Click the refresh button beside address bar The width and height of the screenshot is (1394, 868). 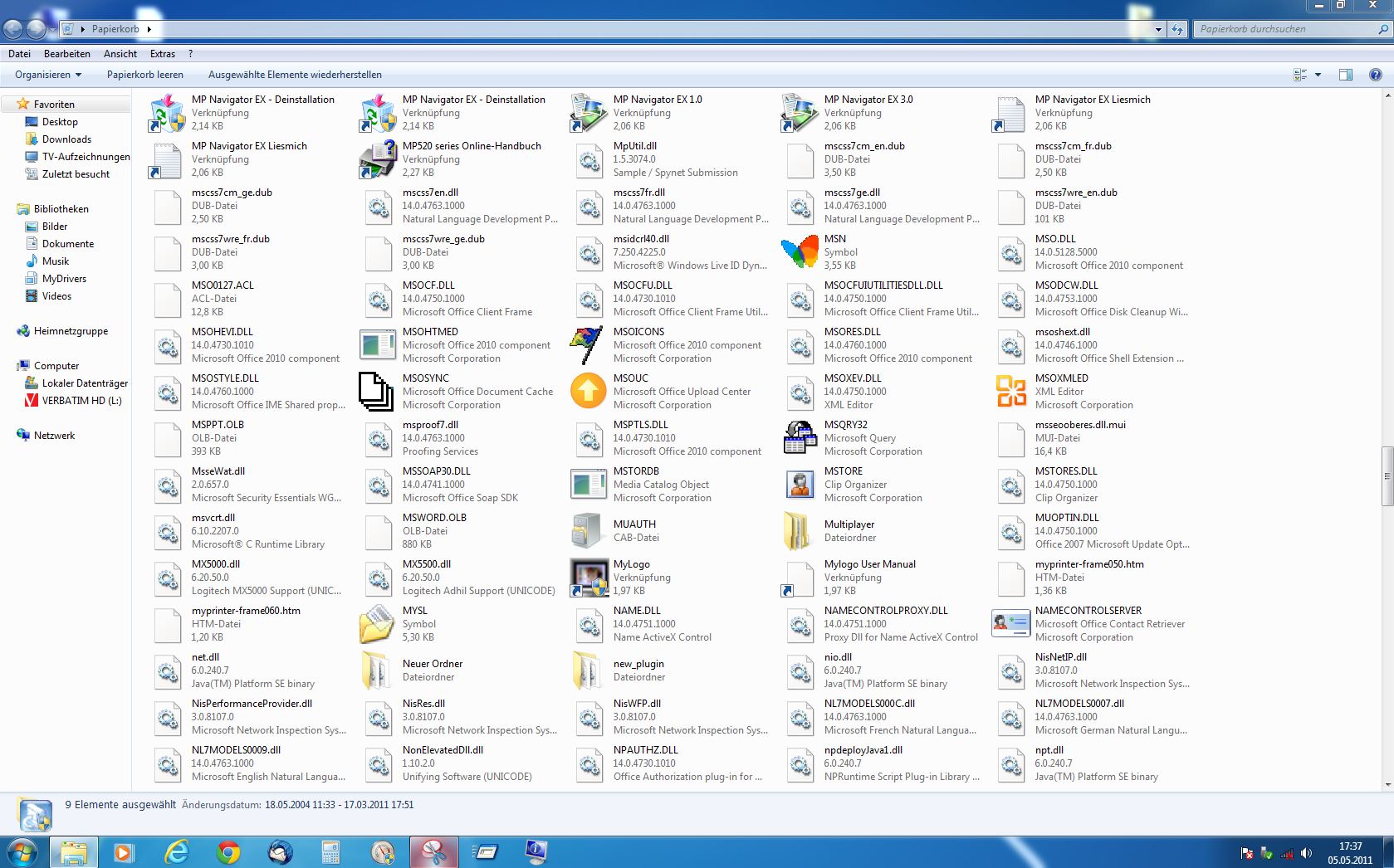(x=1177, y=29)
